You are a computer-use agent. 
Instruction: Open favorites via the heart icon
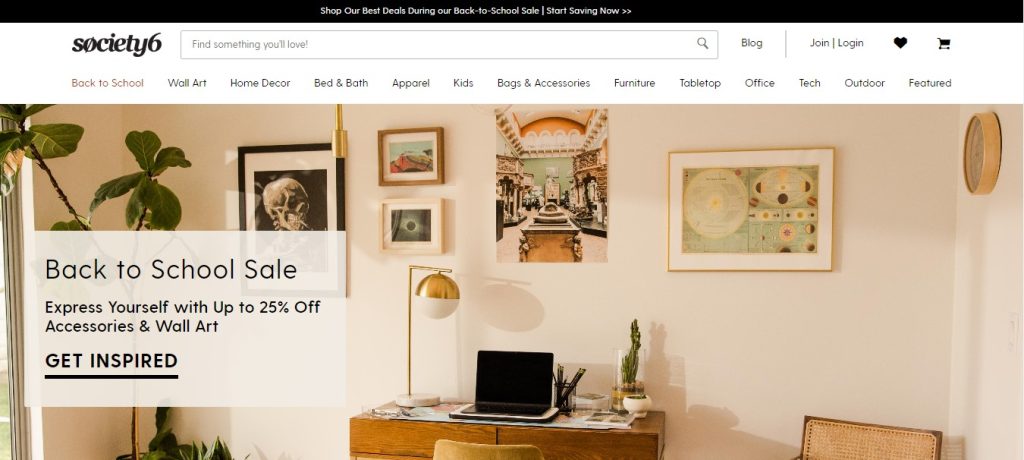point(900,43)
